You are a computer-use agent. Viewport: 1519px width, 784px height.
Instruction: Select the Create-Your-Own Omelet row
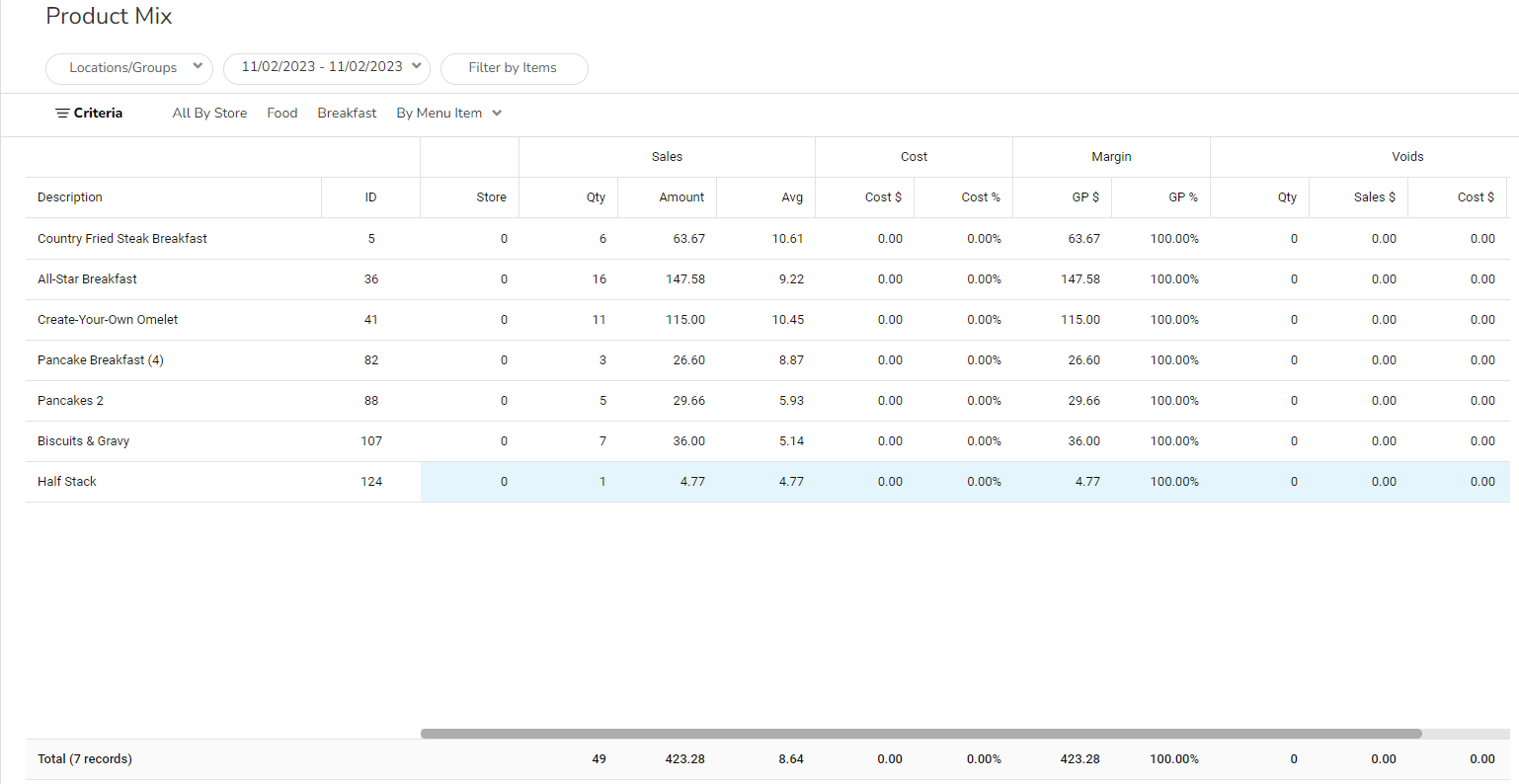(109, 320)
